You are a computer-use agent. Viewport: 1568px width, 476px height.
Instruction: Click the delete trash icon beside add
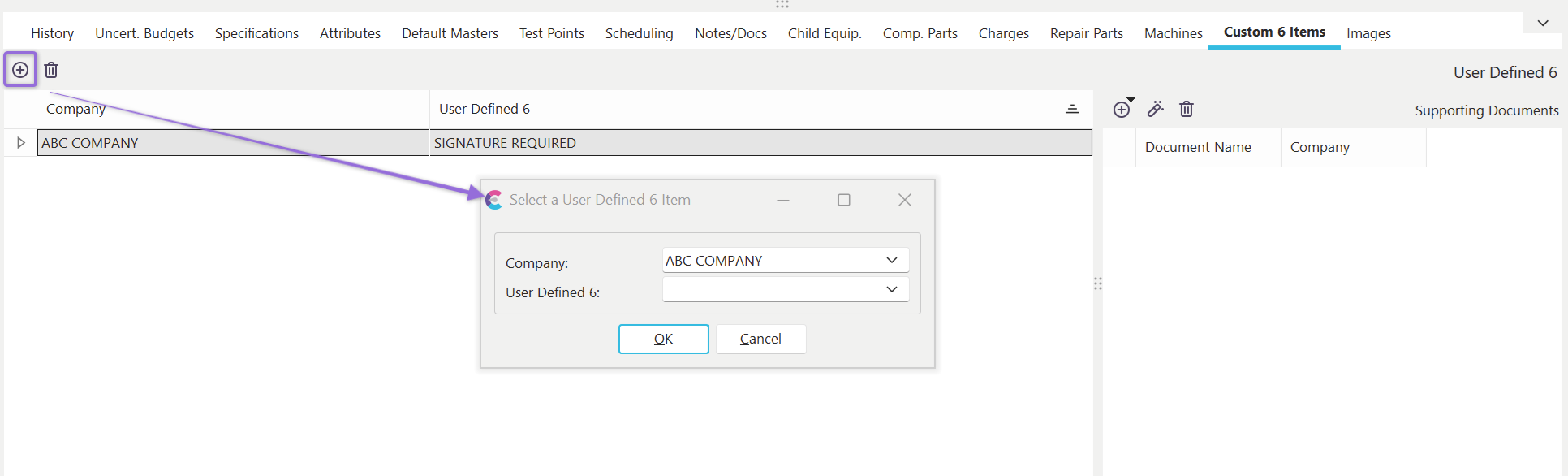click(51, 70)
